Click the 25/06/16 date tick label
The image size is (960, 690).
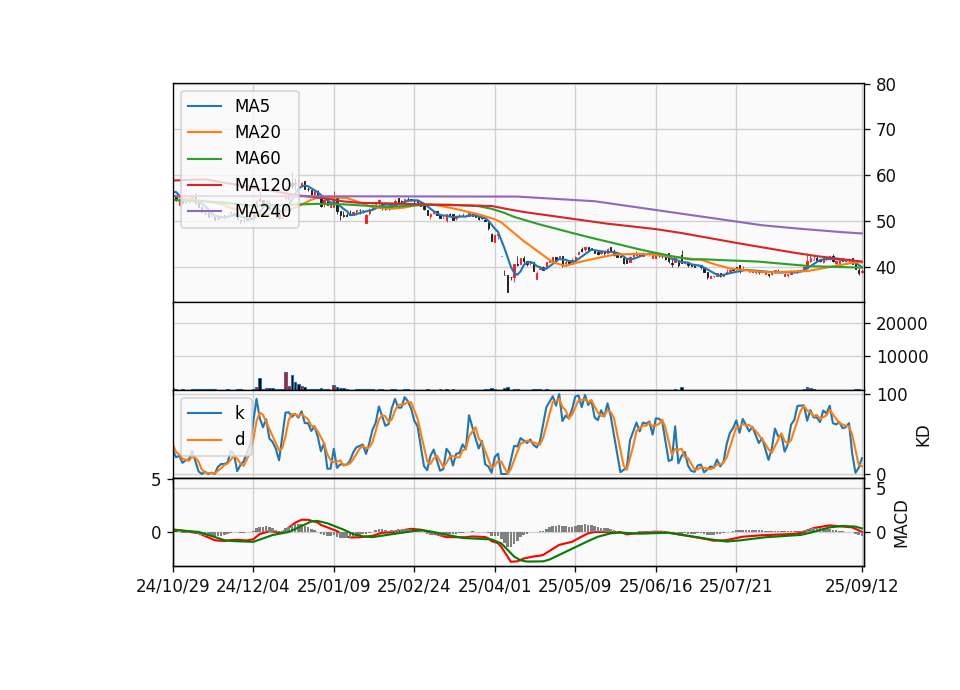tap(656, 586)
